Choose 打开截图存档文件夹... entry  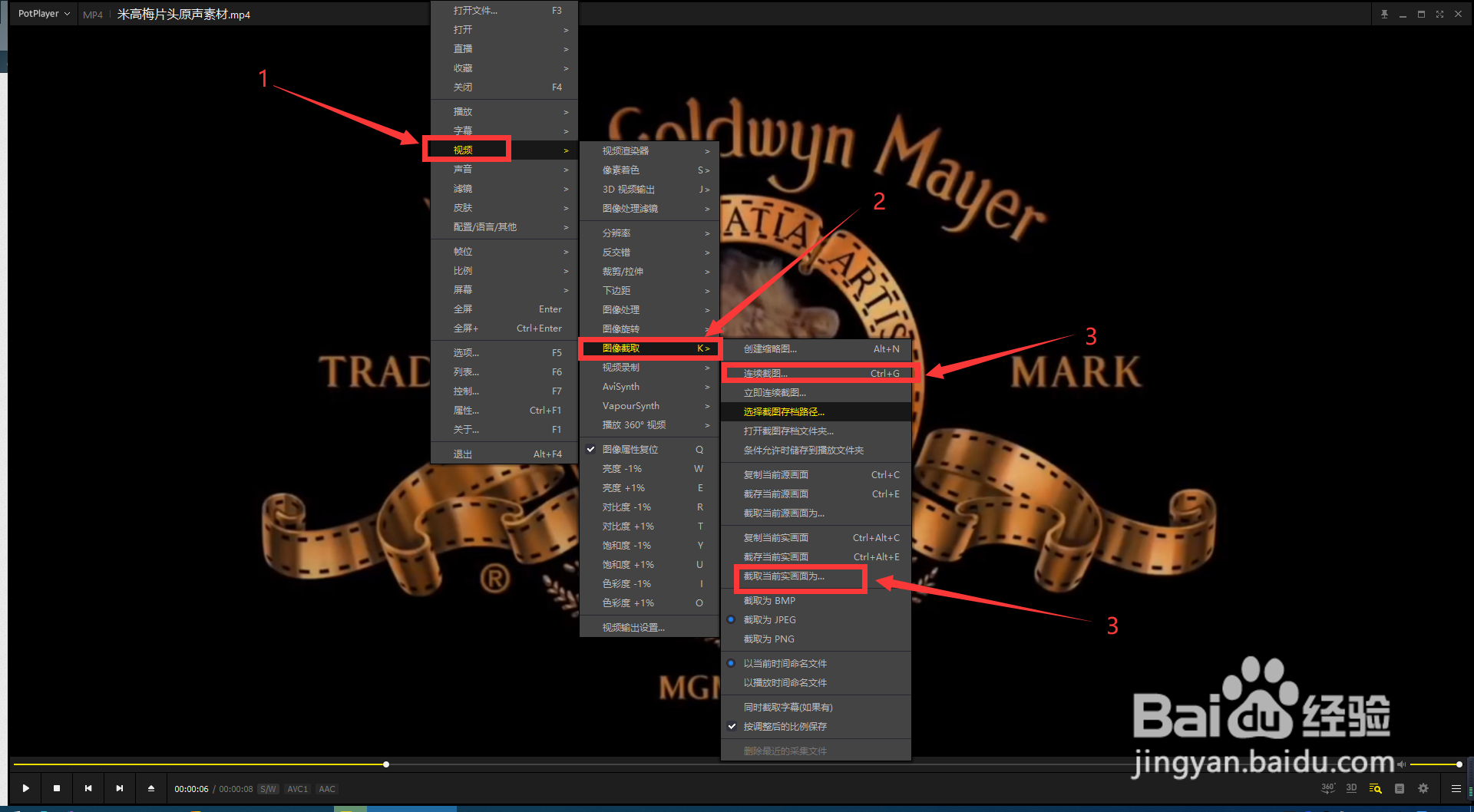816,431
